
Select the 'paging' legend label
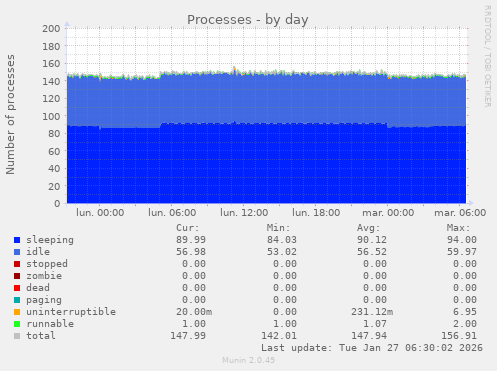pyautogui.click(x=44, y=300)
